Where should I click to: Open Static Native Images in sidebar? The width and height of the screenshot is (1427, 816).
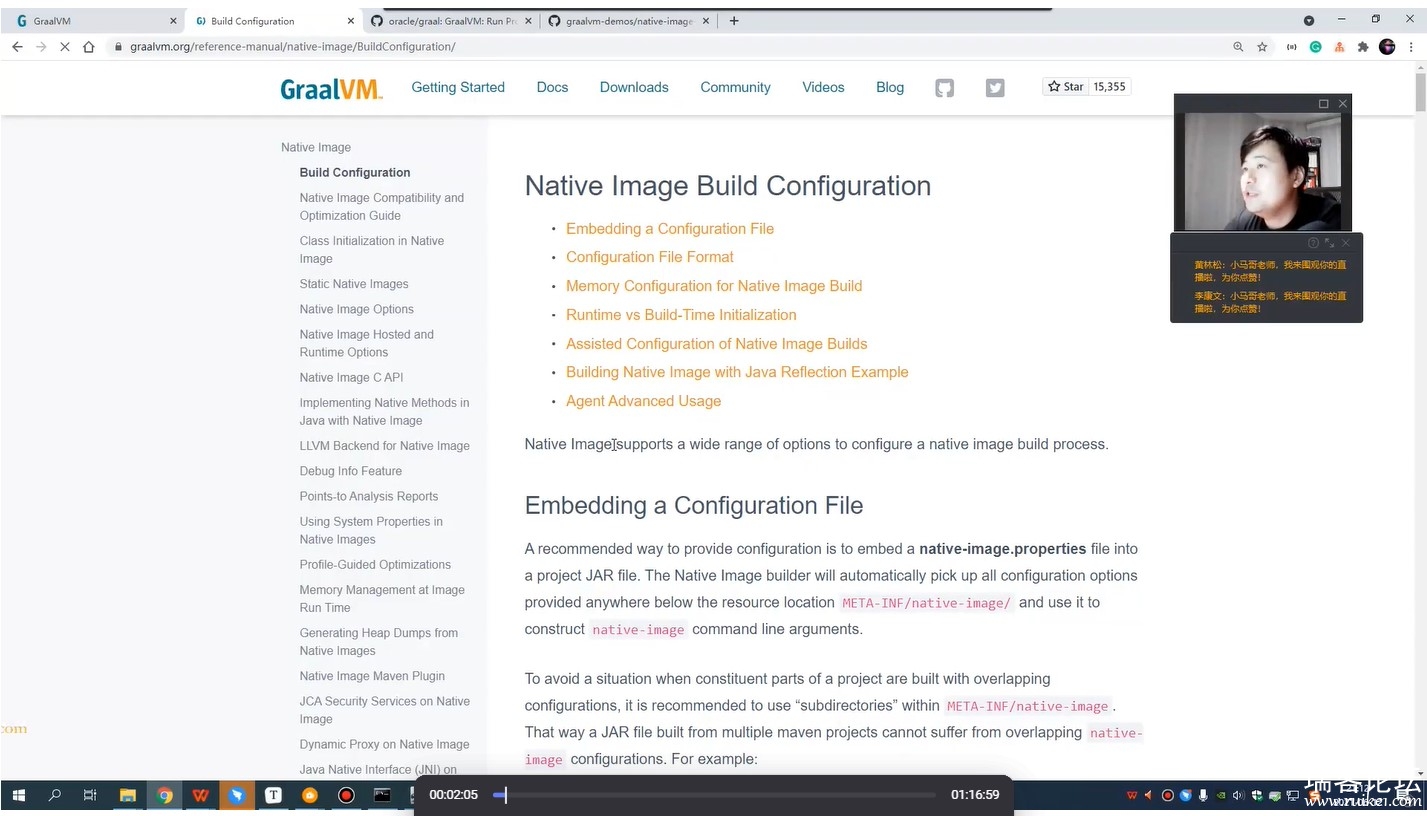point(354,284)
